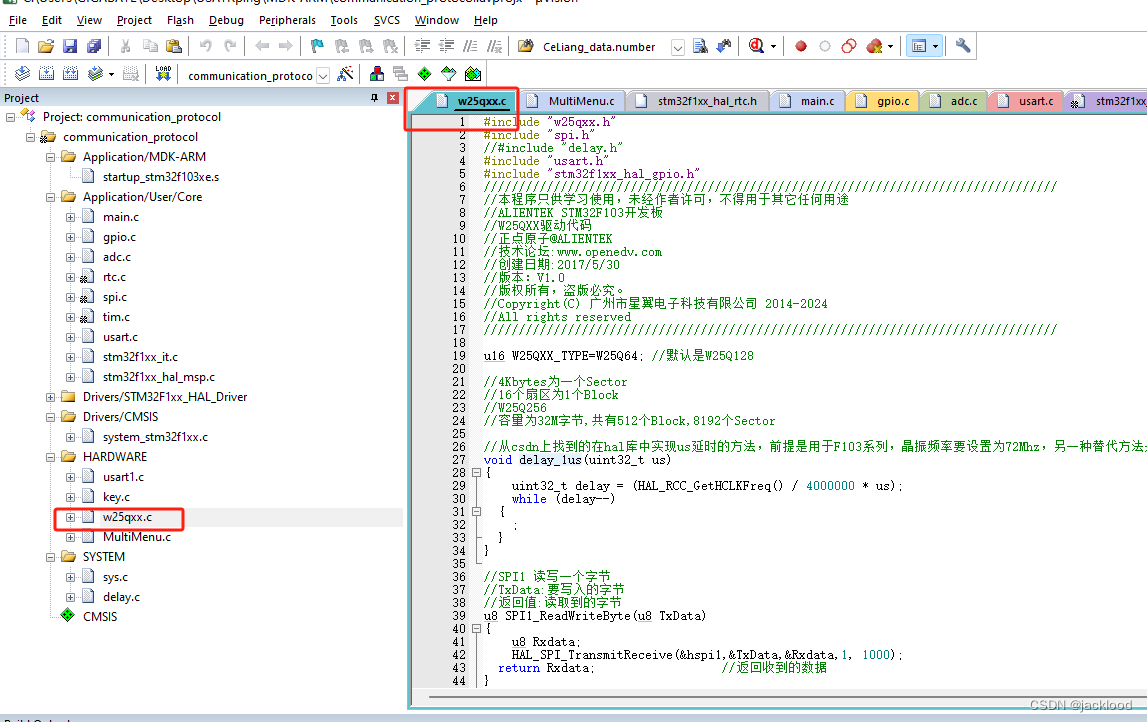Click the Build target icon
The height and width of the screenshot is (722, 1147).
(x=46, y=74)
